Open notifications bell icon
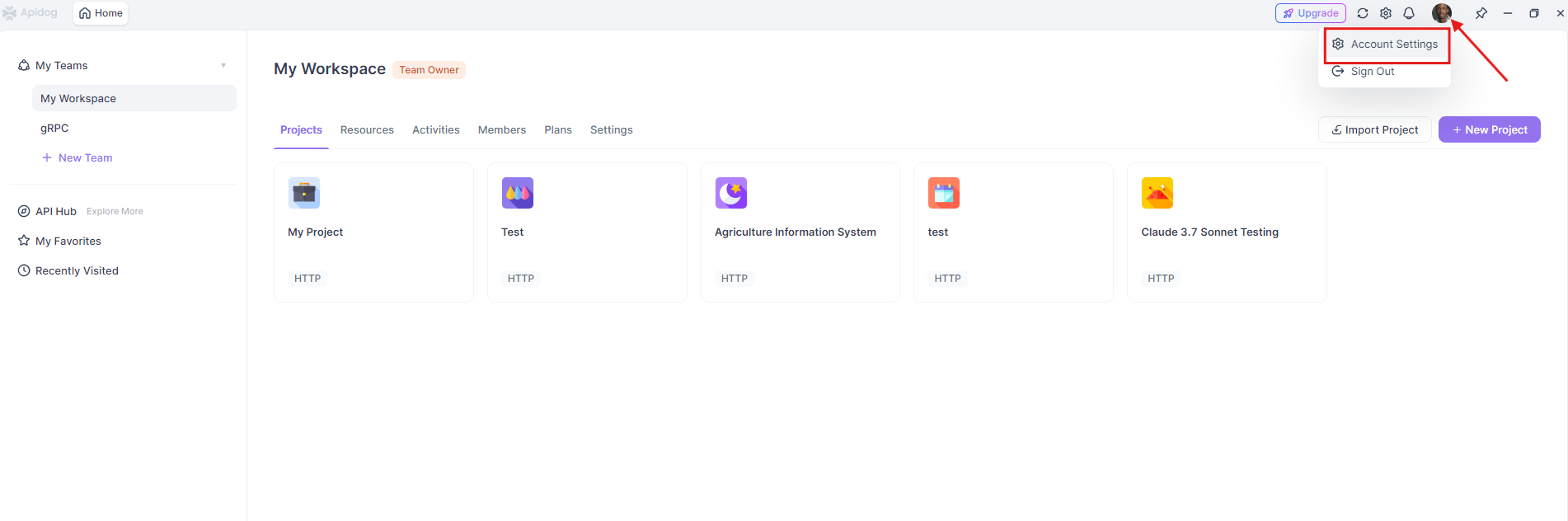The image size is (1568, 521). [x=1409, y=13]
